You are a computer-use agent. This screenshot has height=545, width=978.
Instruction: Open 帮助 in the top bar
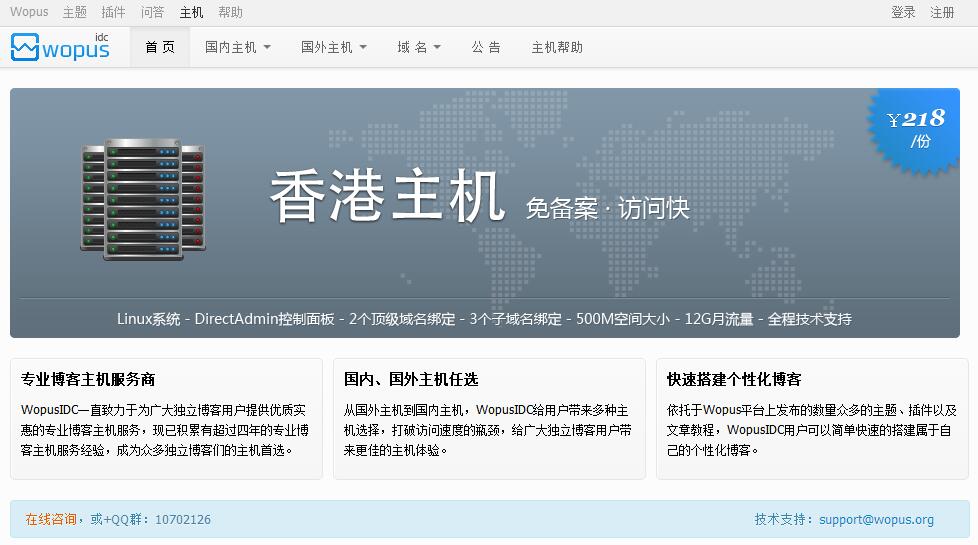coord(230,12)
